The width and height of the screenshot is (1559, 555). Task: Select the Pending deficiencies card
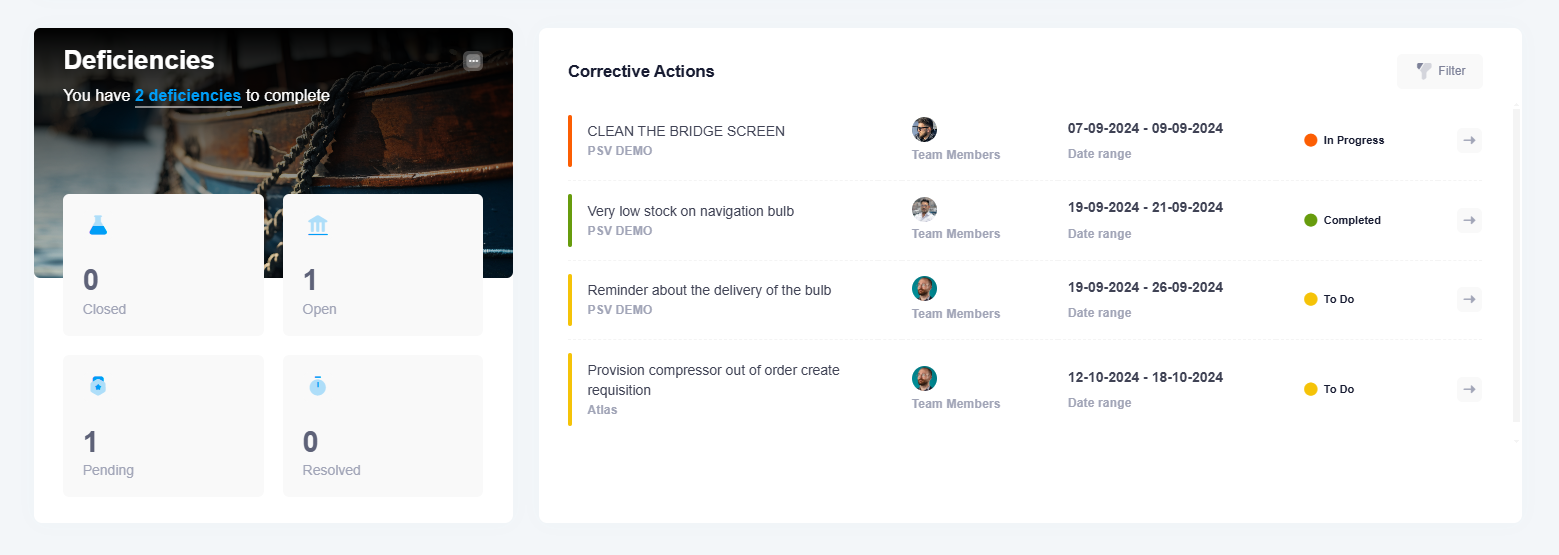163,426
